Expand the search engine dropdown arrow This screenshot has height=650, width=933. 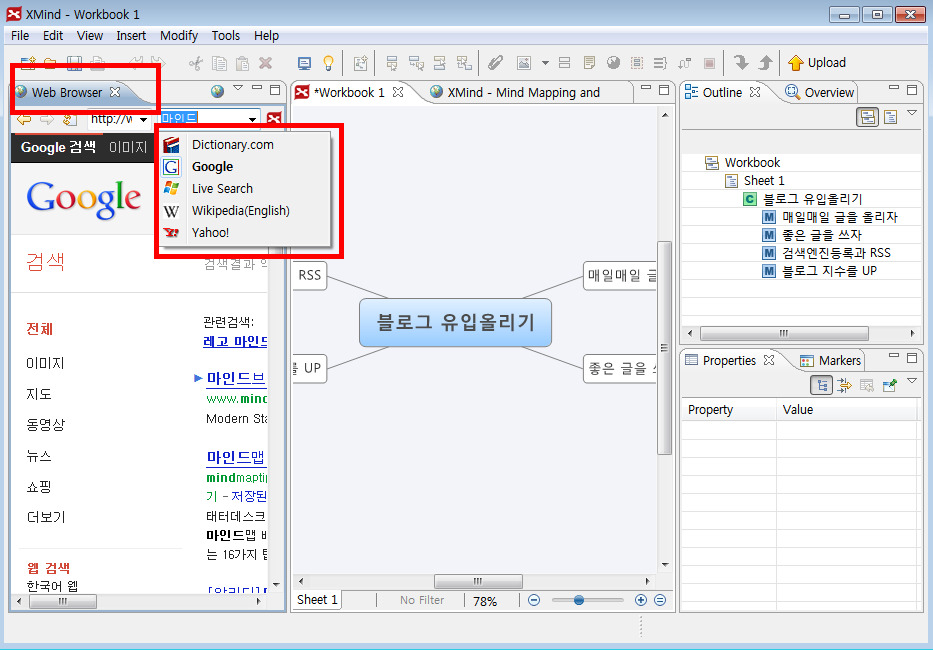252,120
